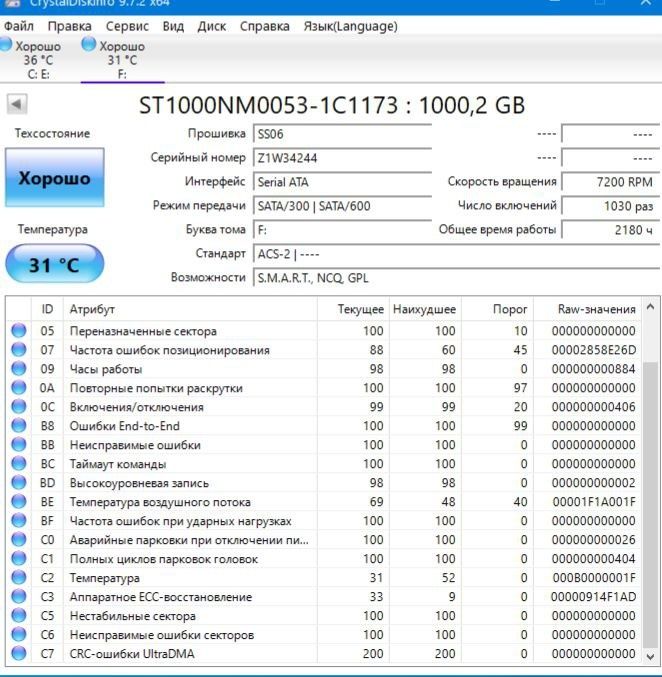Image resolution: width=662 pixels, height=677 pixels.
Task: Open the Диск menu
Action: click(x=212, y=26)
